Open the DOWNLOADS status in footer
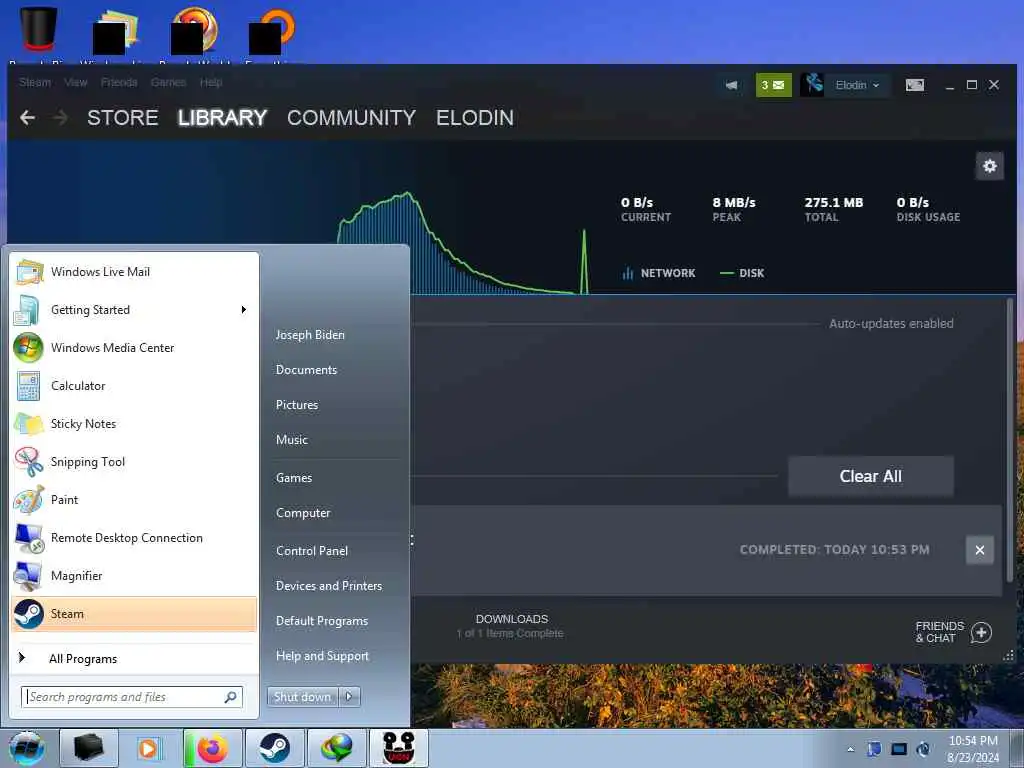1024x768 pixels. click(x=511, y=625)
